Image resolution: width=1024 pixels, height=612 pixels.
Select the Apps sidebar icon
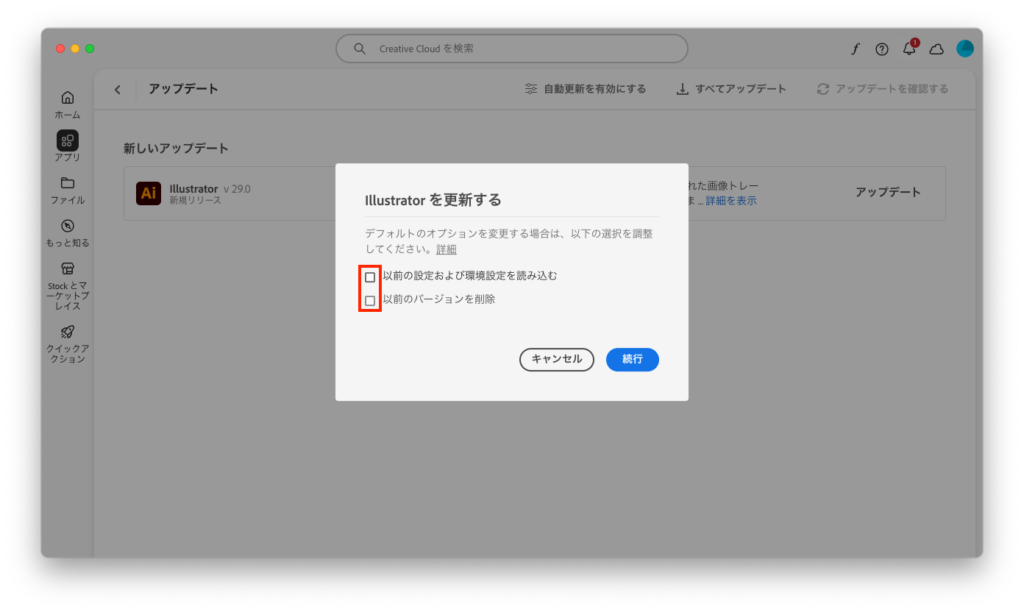pyautogui.click(x=67, y=141)
